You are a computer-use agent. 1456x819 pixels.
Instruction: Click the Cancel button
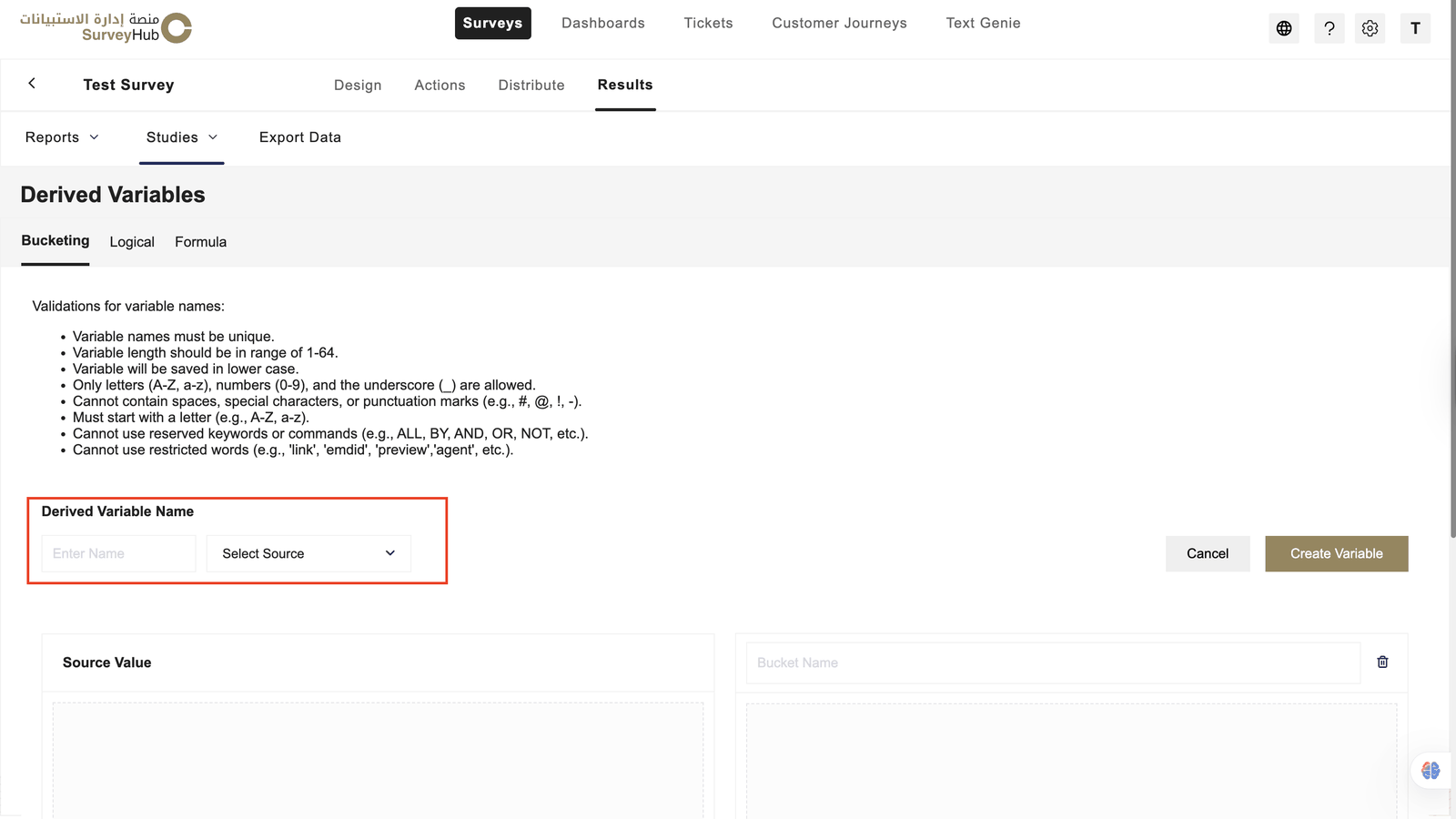pyautogui.click(x=1208, y=553)
